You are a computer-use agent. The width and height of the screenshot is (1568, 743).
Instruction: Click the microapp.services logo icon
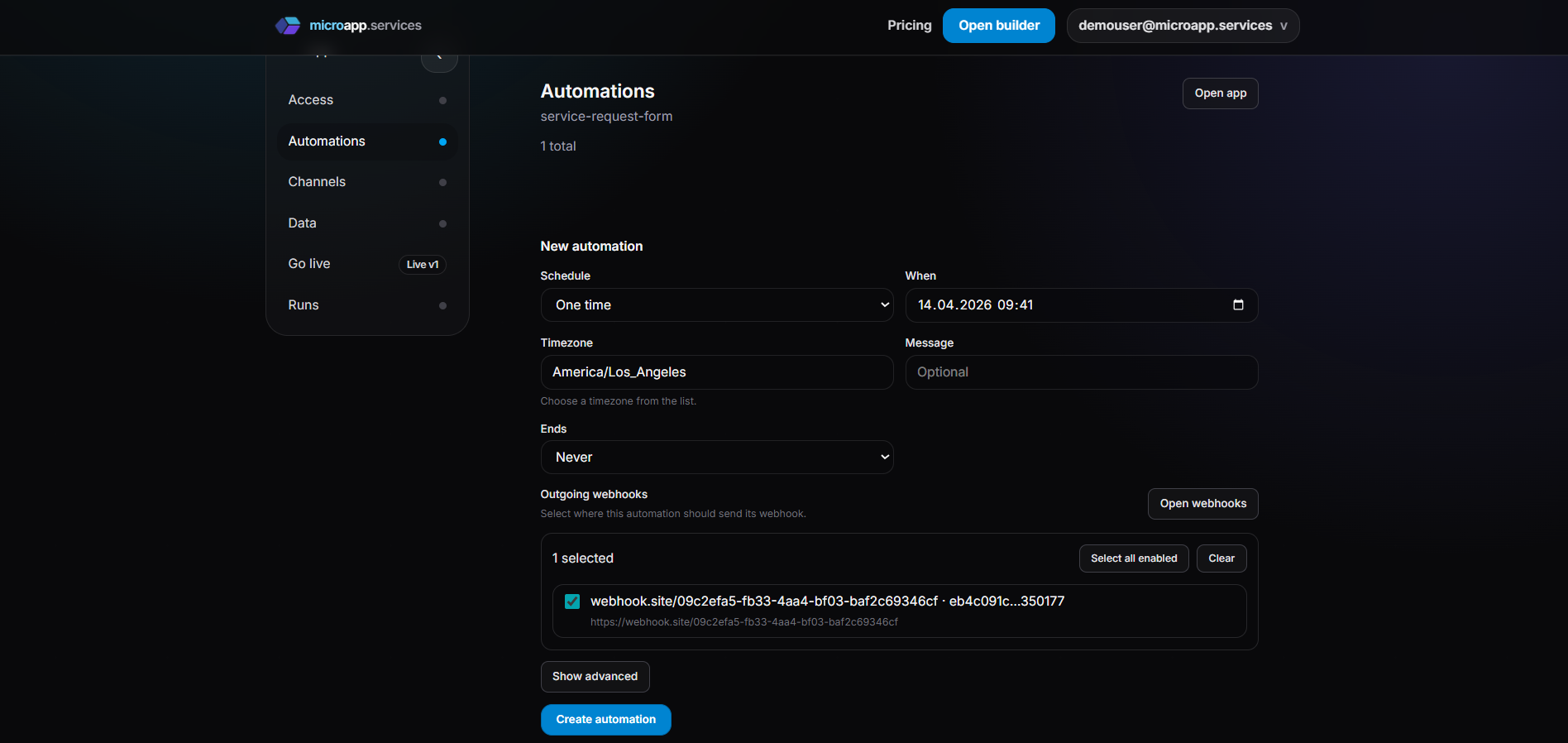click(x=288, y=26)
